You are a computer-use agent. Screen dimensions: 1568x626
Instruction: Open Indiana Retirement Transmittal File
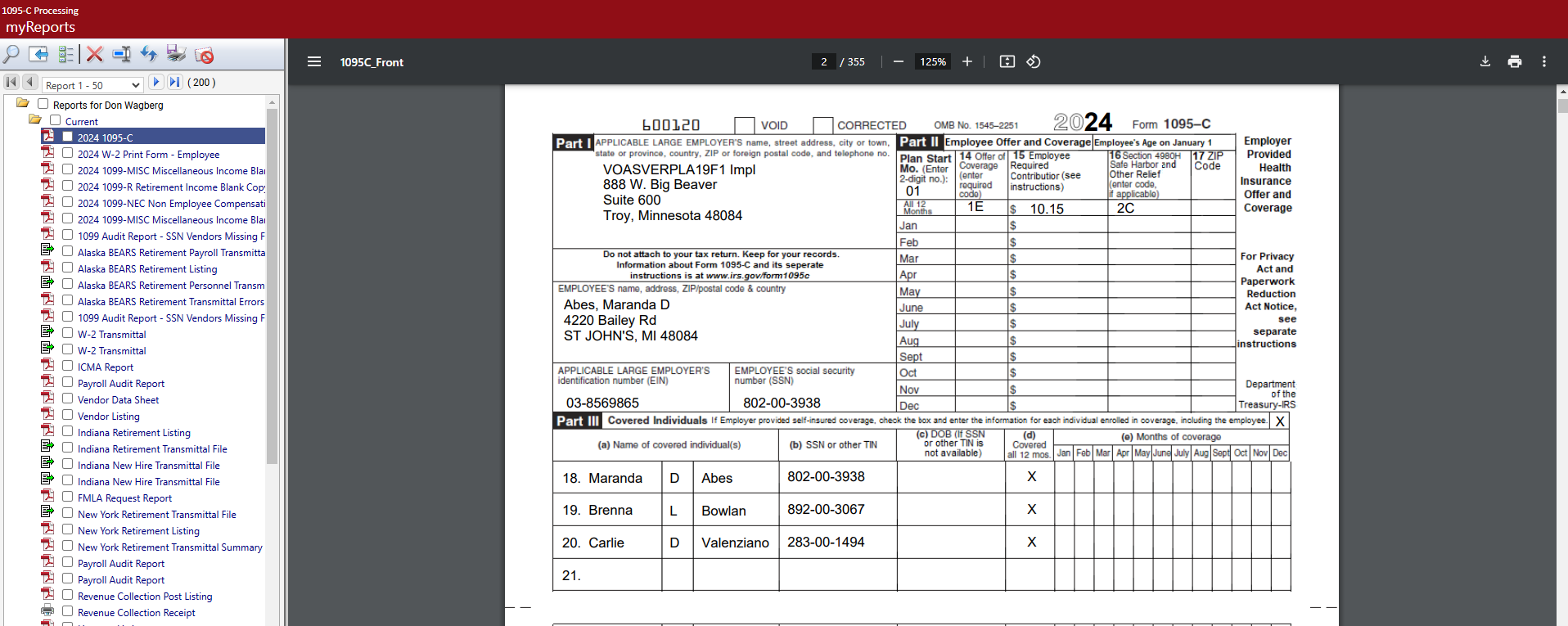click(x=152, y=448)
